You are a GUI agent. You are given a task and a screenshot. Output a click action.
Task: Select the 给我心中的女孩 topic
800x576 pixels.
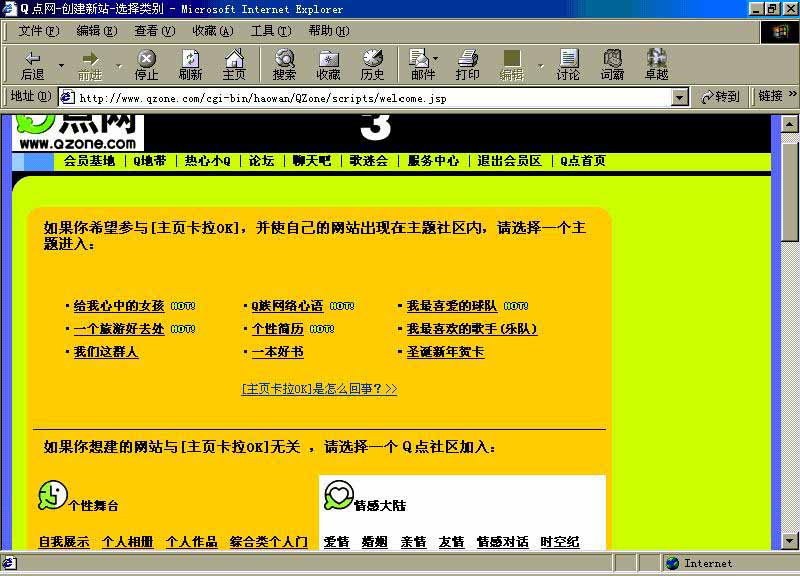click(x=119, y=306)
